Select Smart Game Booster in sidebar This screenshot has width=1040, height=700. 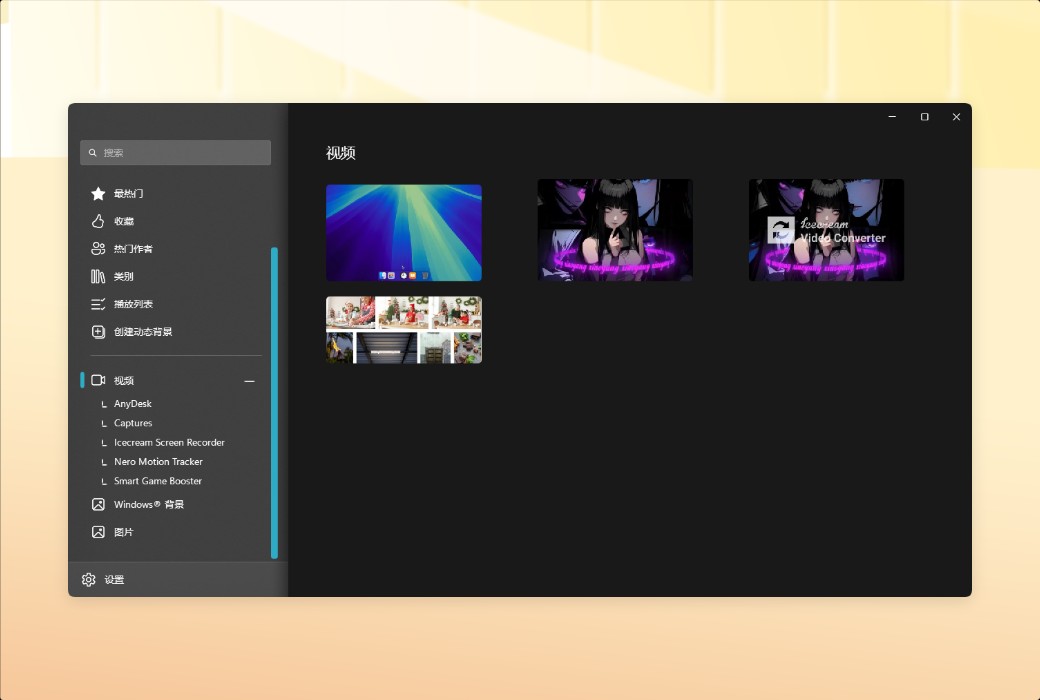click(x=157, y=481)
